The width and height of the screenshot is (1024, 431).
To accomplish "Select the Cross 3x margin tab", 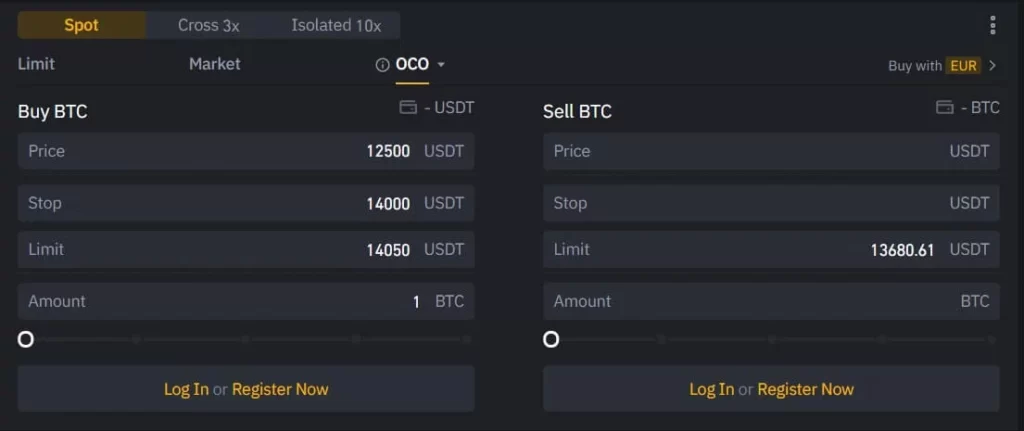I will (x=208, y=25).
